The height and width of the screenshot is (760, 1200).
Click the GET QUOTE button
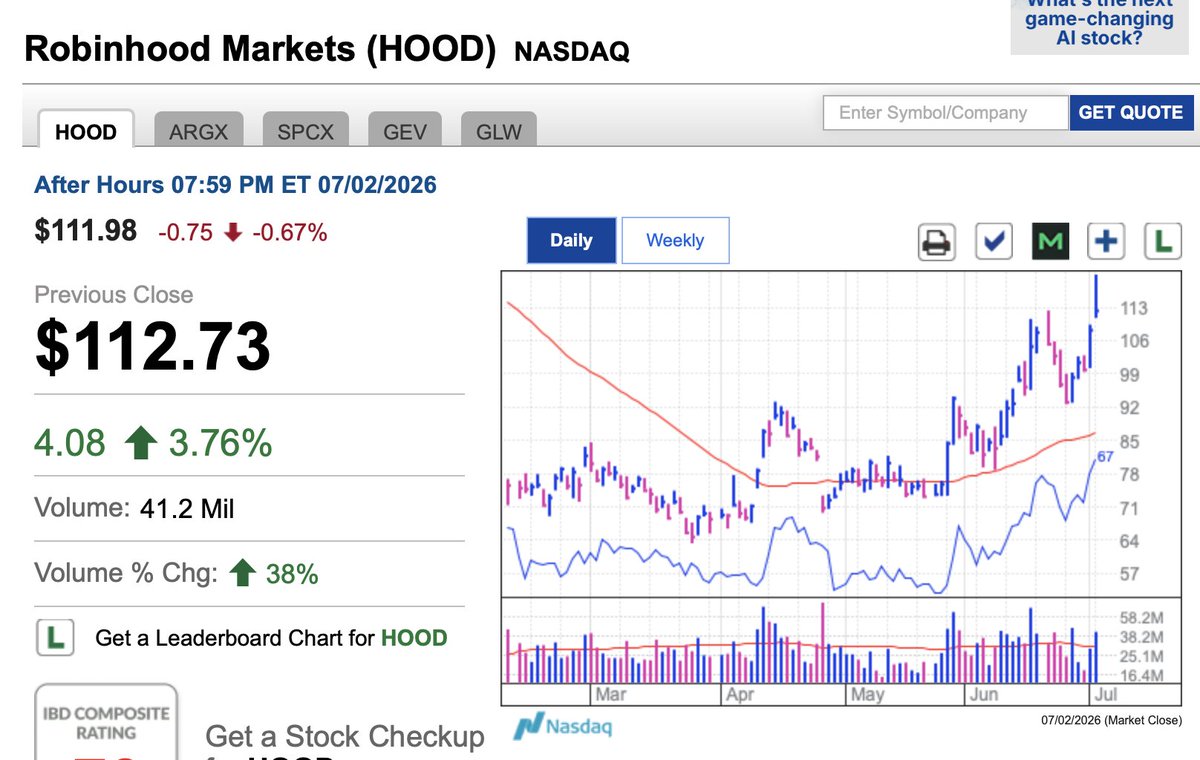[x=1131, y=112]
